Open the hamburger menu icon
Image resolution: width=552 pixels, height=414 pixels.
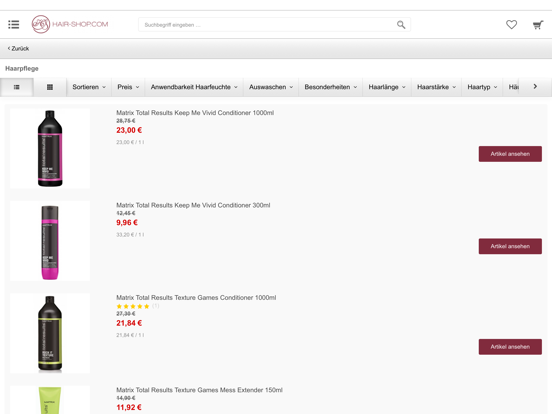14,25
